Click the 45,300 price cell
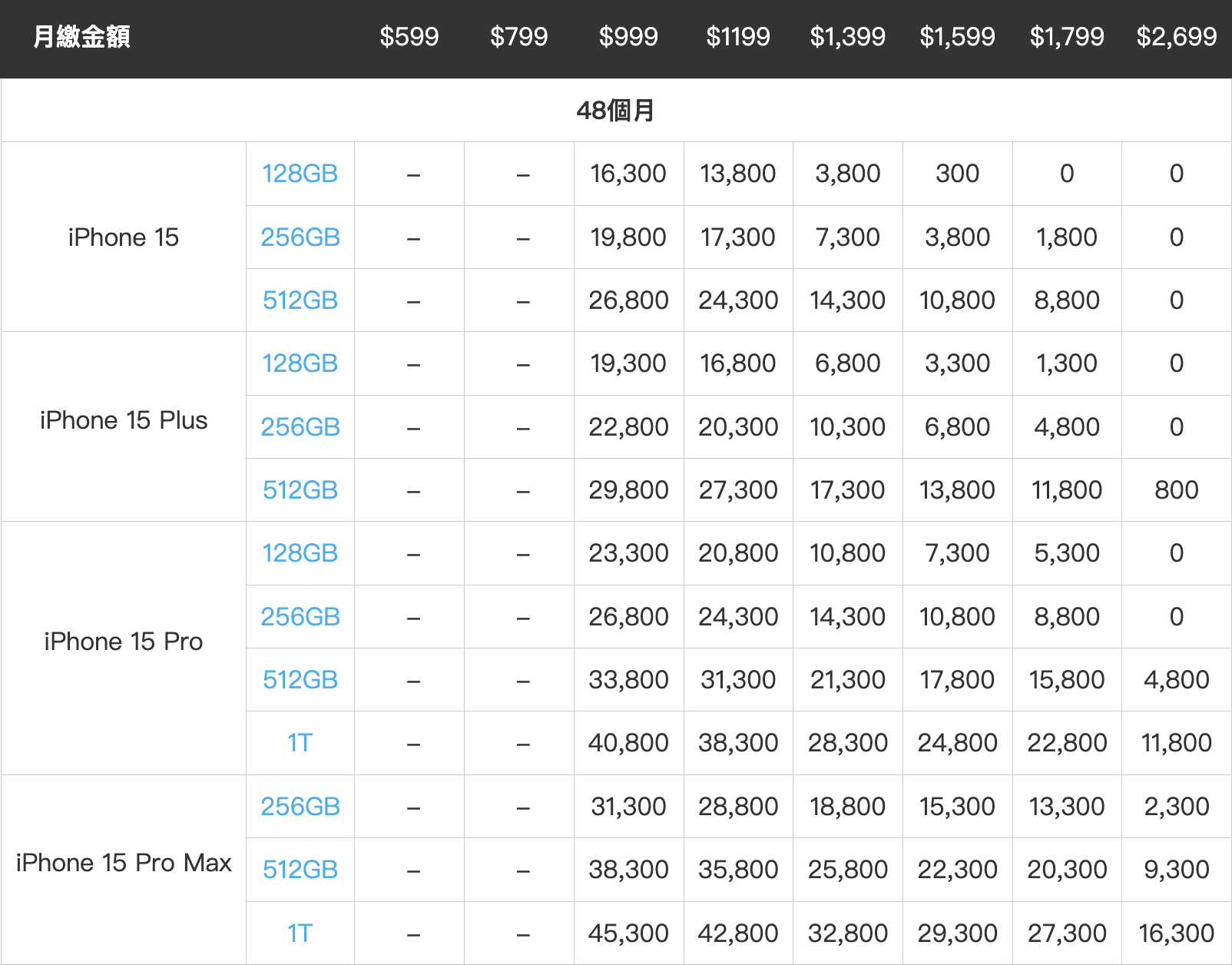This screenshot has height=965, width=1232. (628, 933)
